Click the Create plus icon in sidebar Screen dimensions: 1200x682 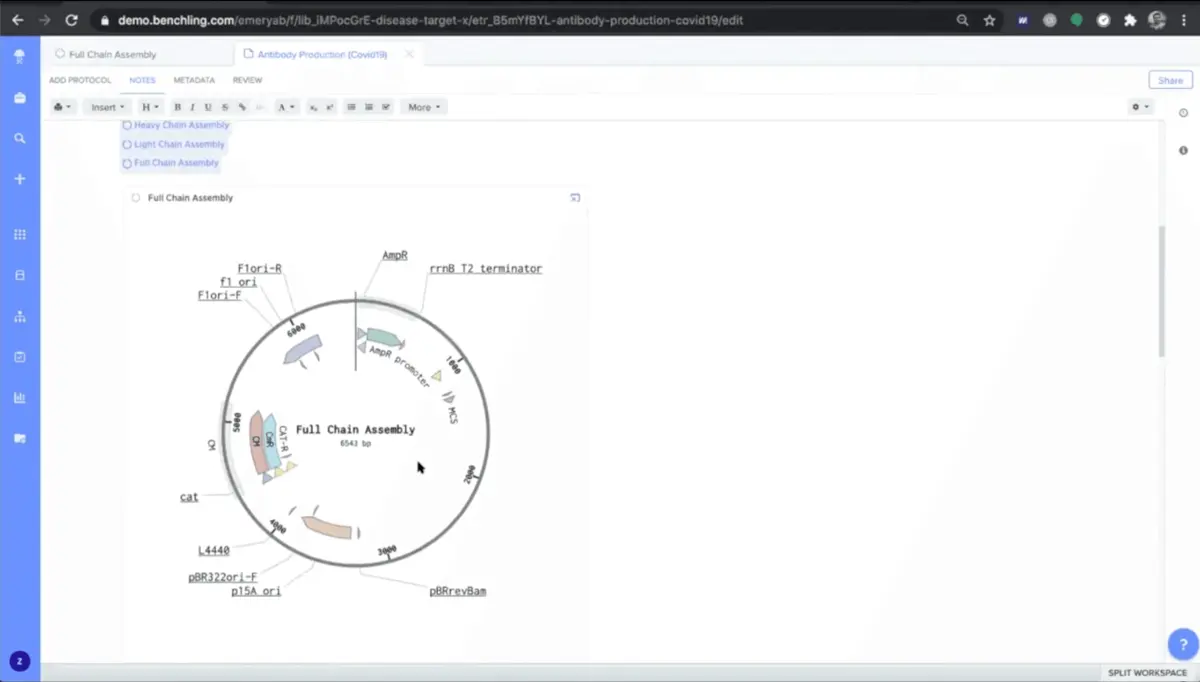tap(19, 179)
